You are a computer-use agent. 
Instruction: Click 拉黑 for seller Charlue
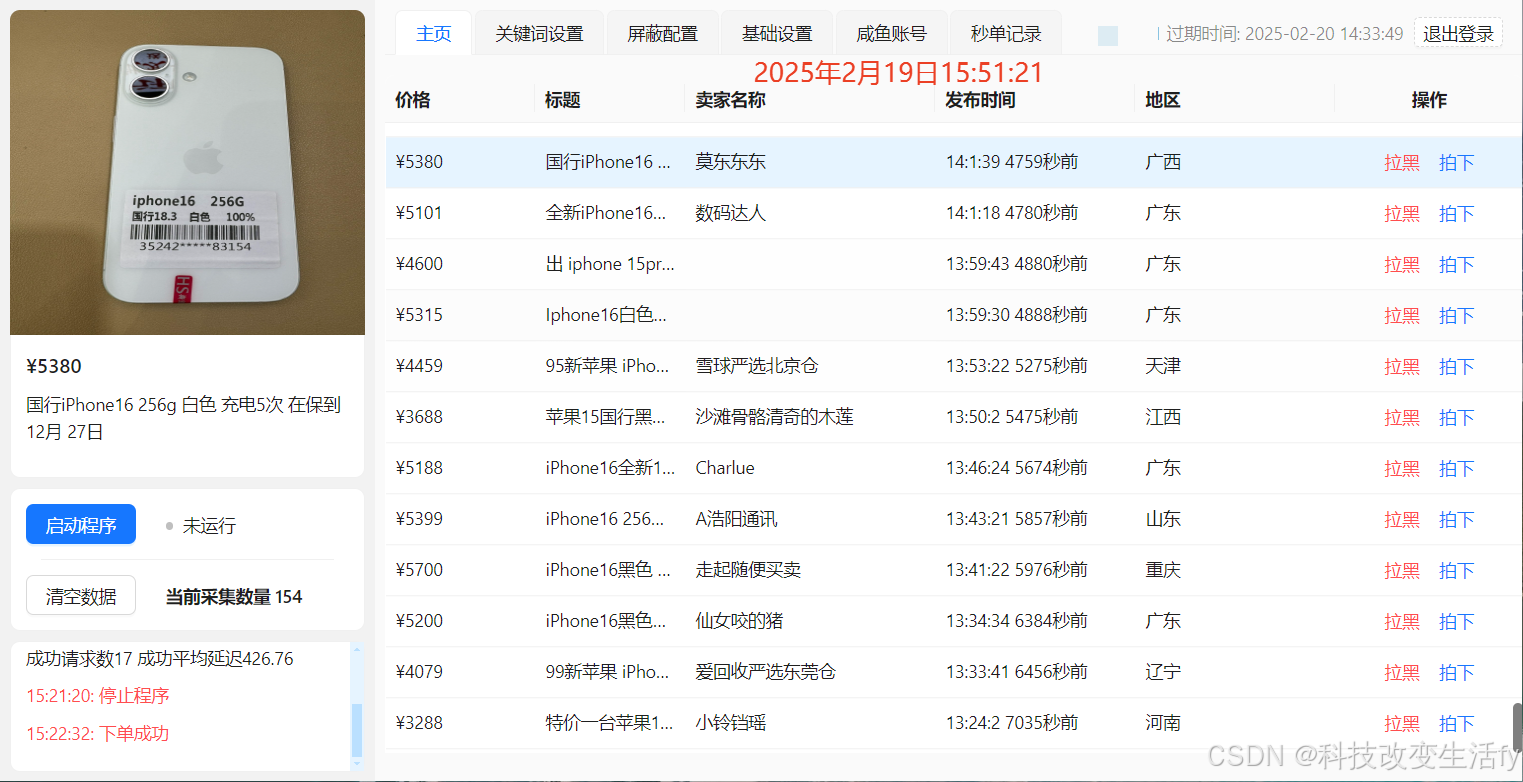pos(1402,468)
